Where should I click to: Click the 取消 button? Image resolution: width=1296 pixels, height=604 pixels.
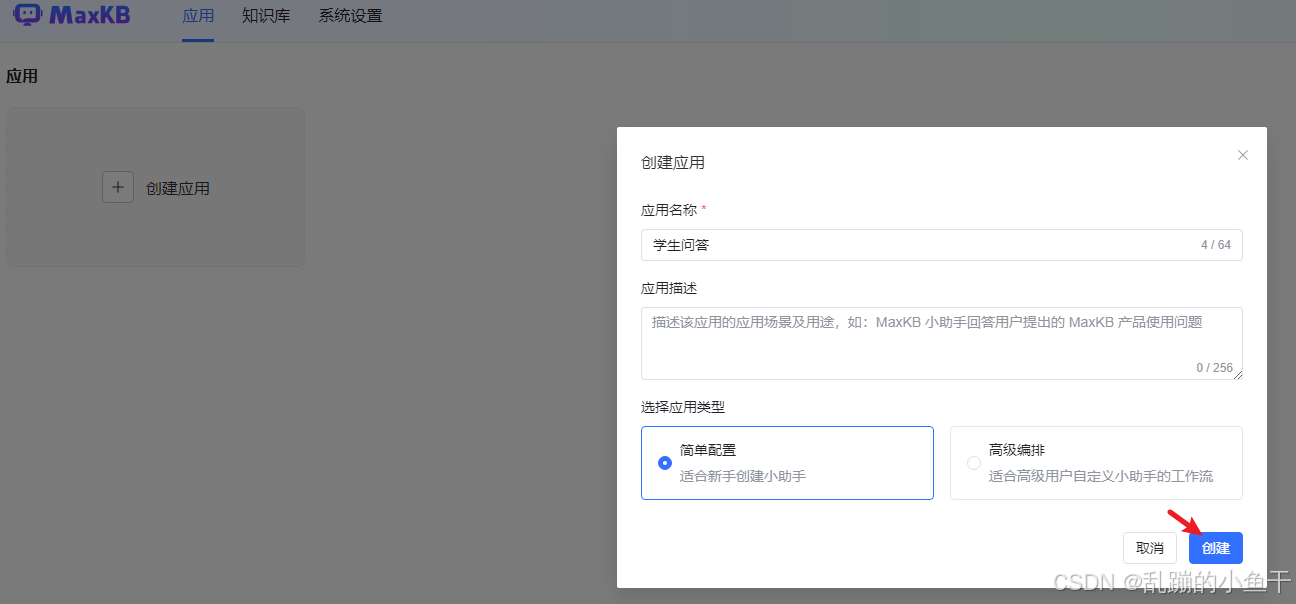click(x=1150, y=548)
